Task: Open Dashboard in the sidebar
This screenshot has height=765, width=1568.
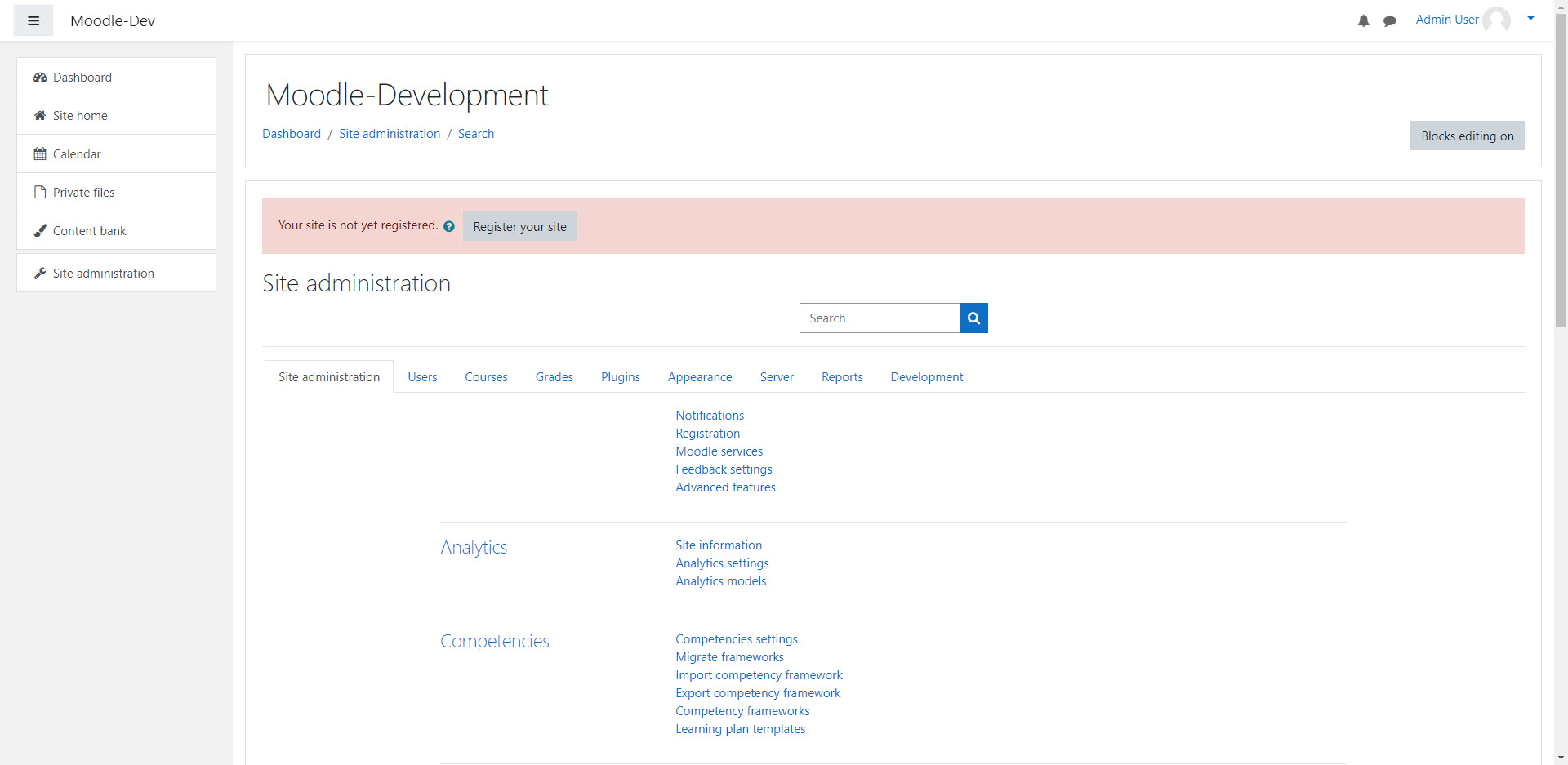Action: coord(116,78)
